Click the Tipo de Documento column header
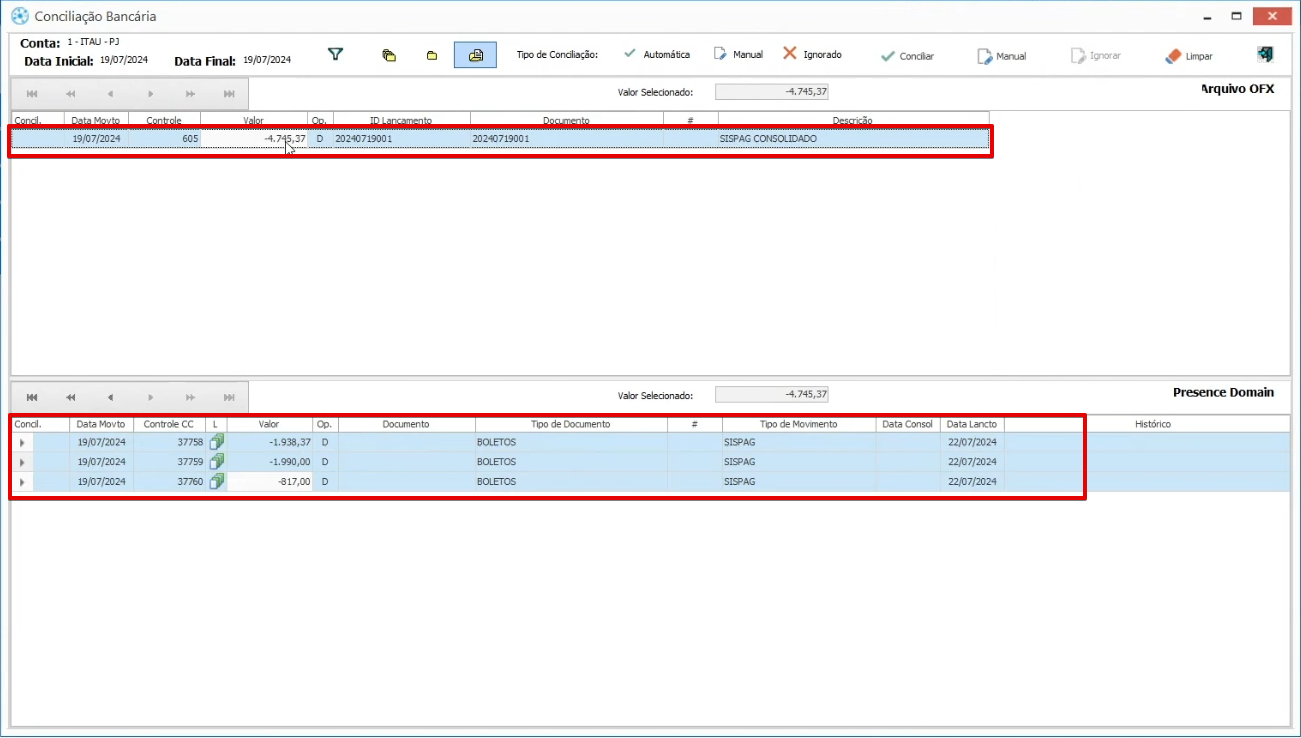The height and width of the screenshot is (738, 1301). 571,424
